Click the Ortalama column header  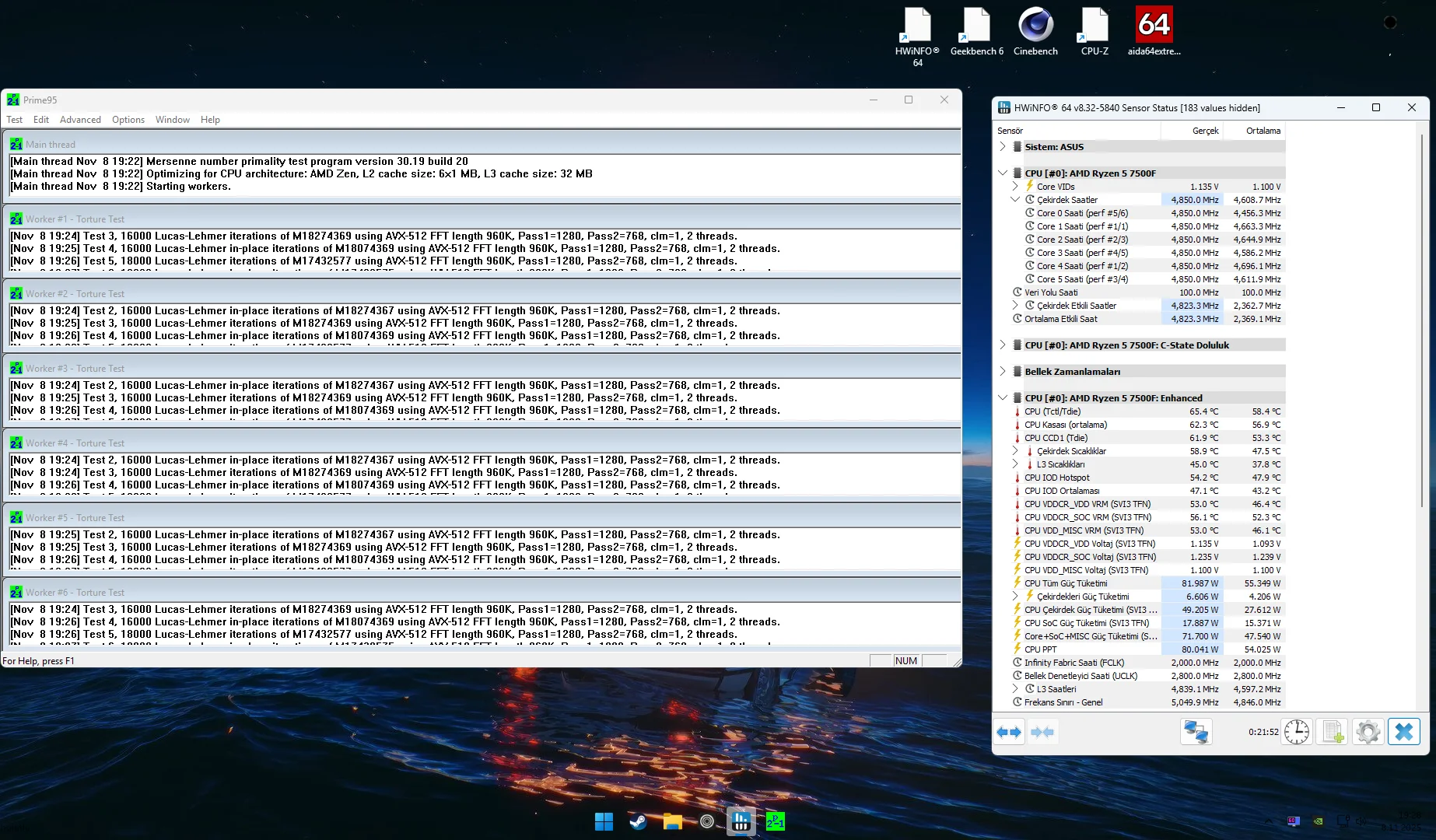click(x=1263, y=131)
